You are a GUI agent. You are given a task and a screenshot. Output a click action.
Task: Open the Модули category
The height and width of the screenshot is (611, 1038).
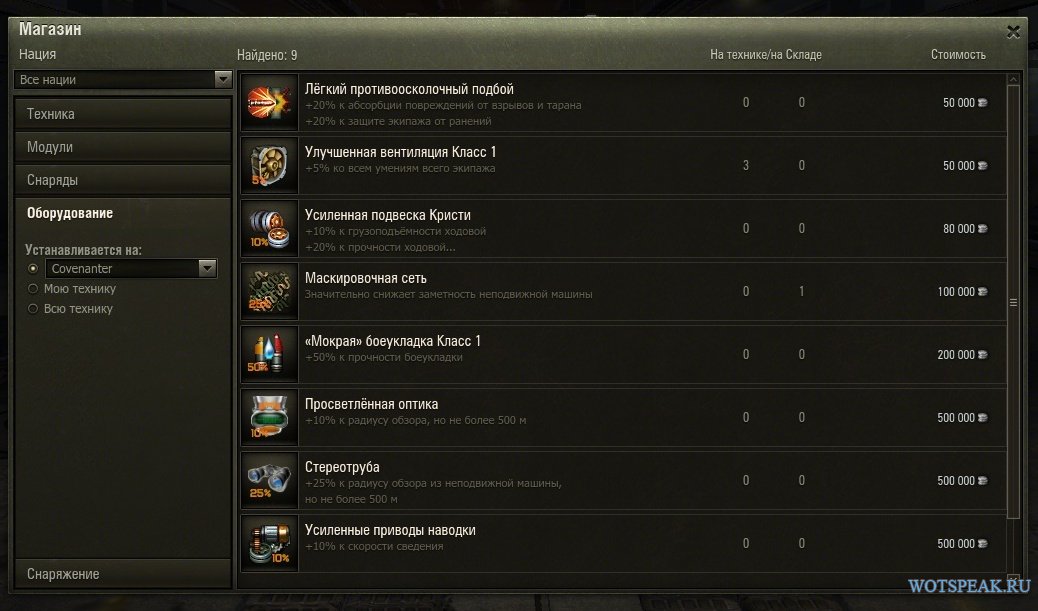point(123,147)
